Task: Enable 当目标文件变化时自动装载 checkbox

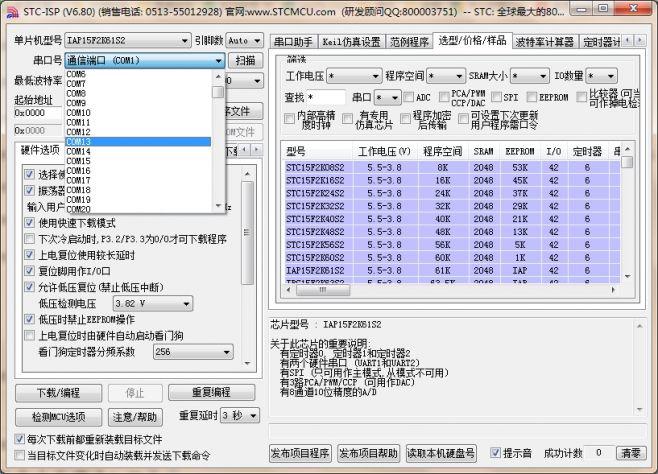Action: 19,455
